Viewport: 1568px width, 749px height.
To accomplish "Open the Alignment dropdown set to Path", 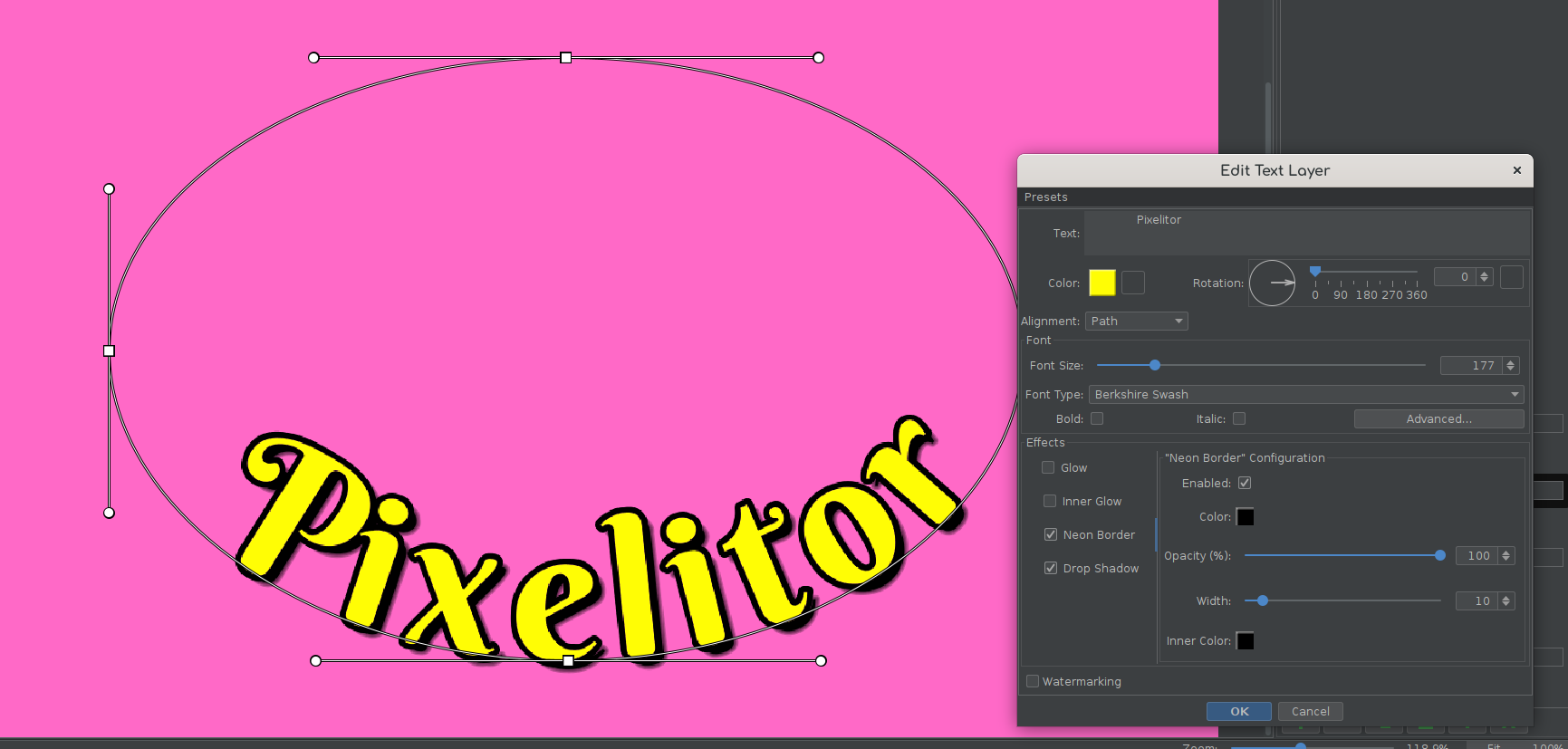I will coord(1136,321).
